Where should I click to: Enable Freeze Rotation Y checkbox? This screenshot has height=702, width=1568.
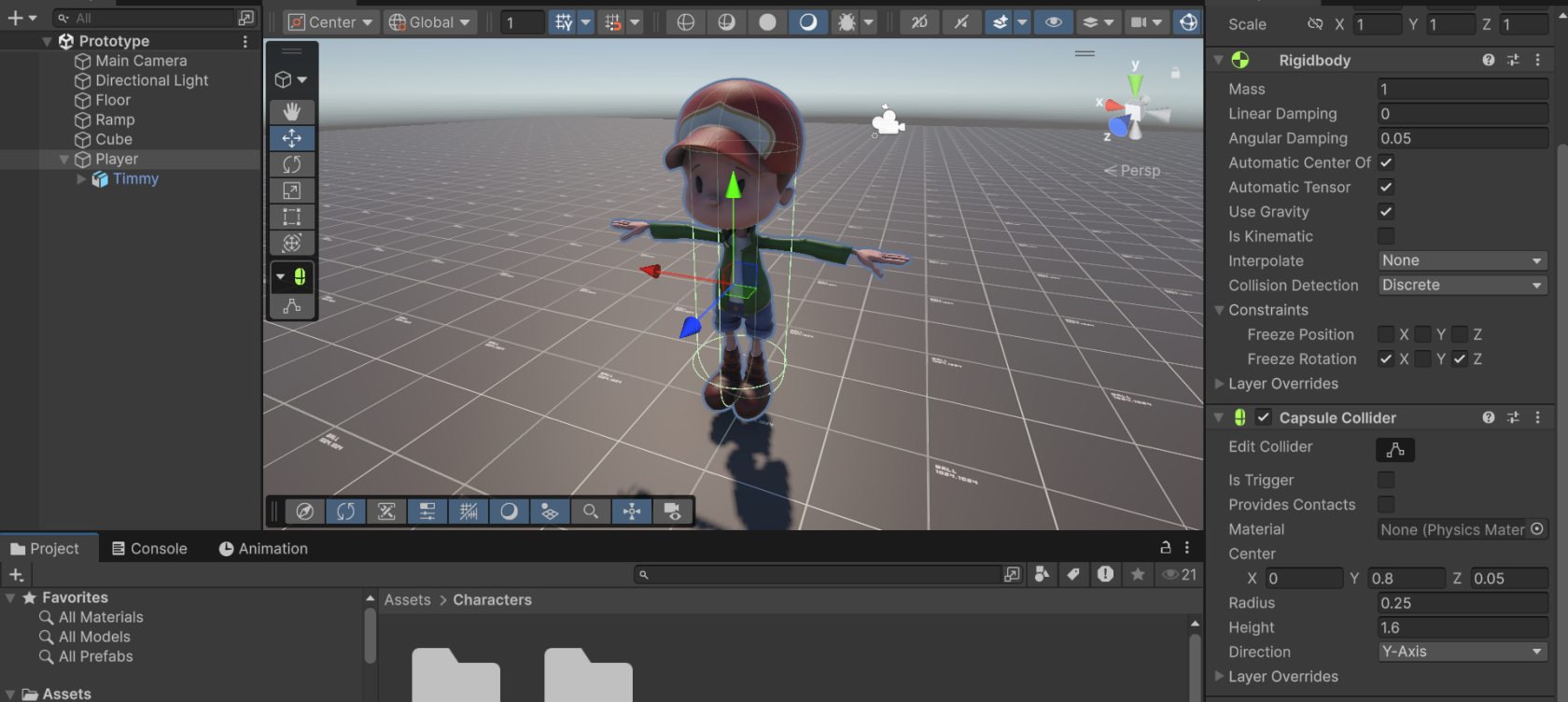tap(1422, 359)
